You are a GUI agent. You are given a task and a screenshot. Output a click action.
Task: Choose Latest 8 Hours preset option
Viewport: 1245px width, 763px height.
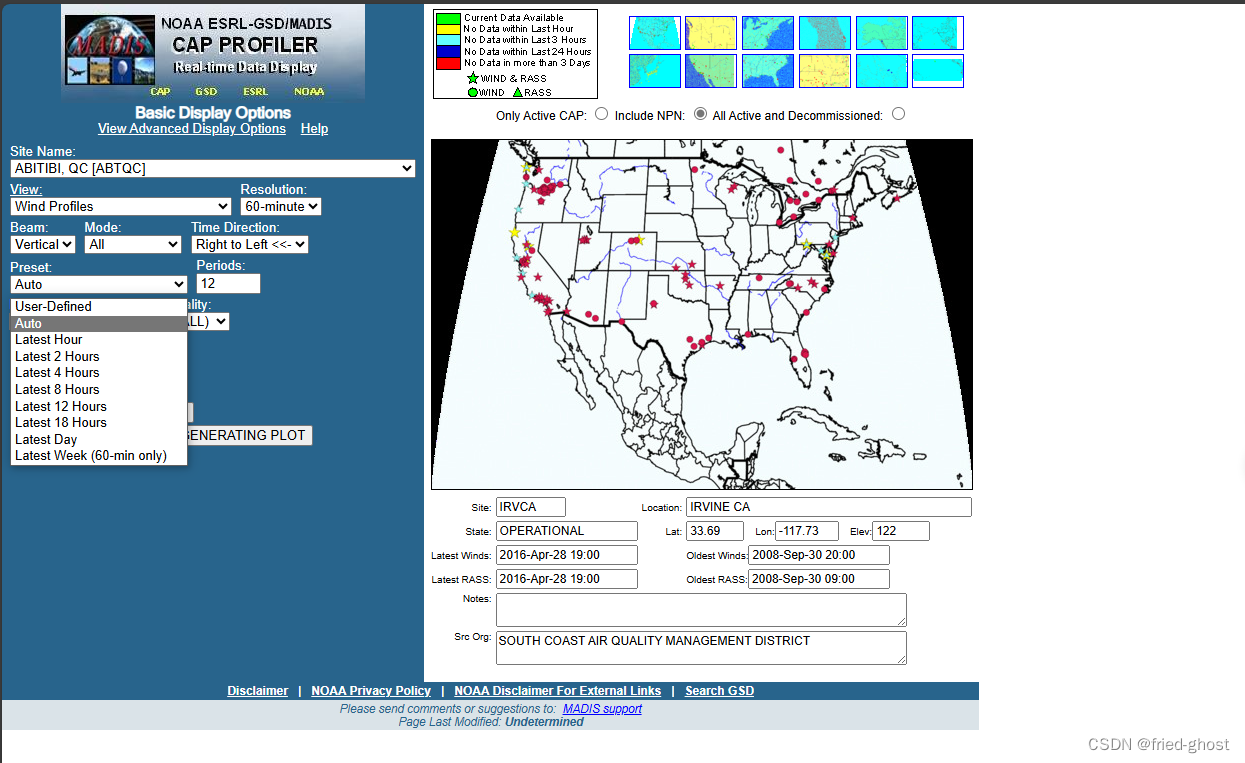pos(99,390)
